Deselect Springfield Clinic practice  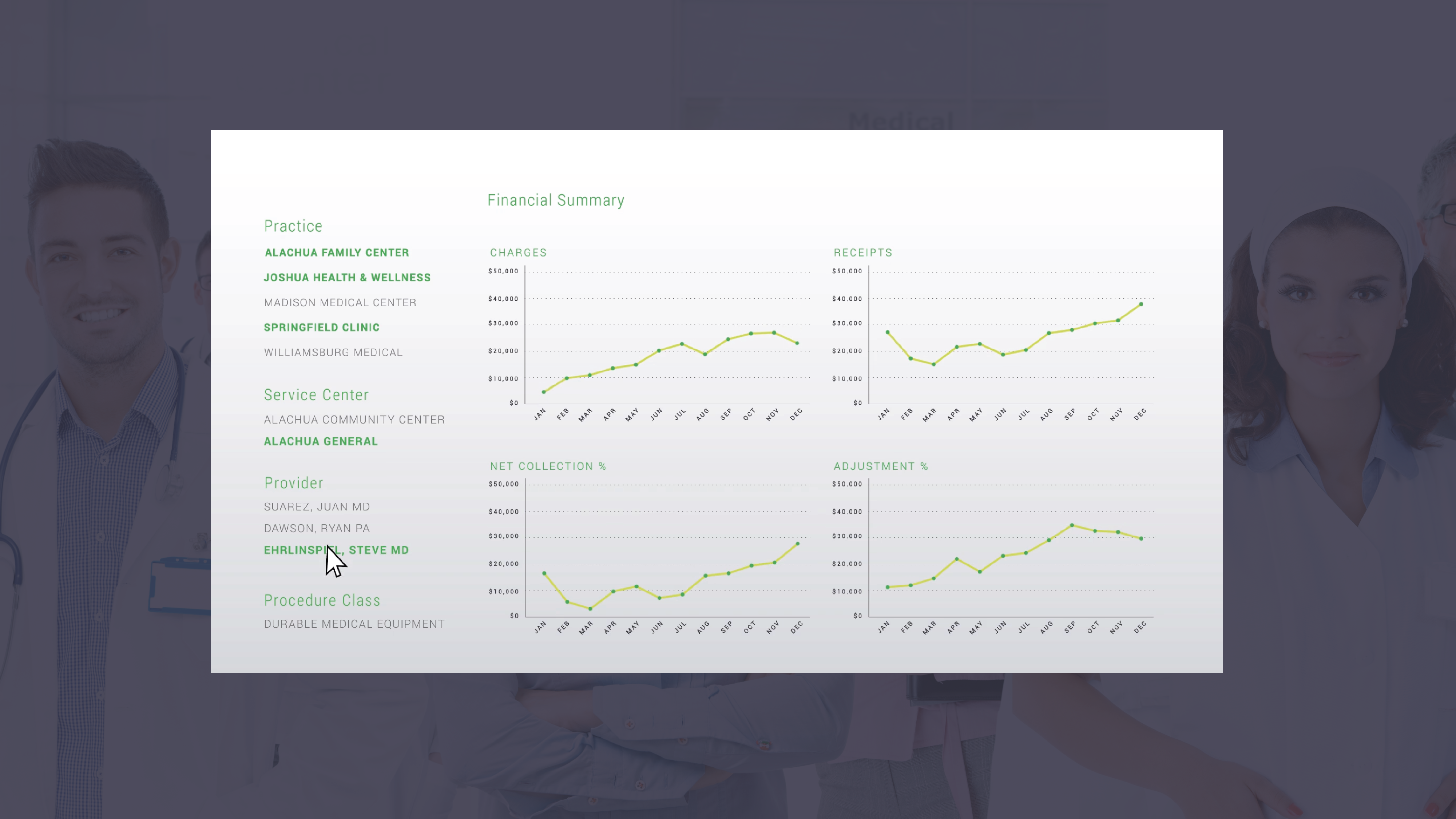click(x=322, y=327)
